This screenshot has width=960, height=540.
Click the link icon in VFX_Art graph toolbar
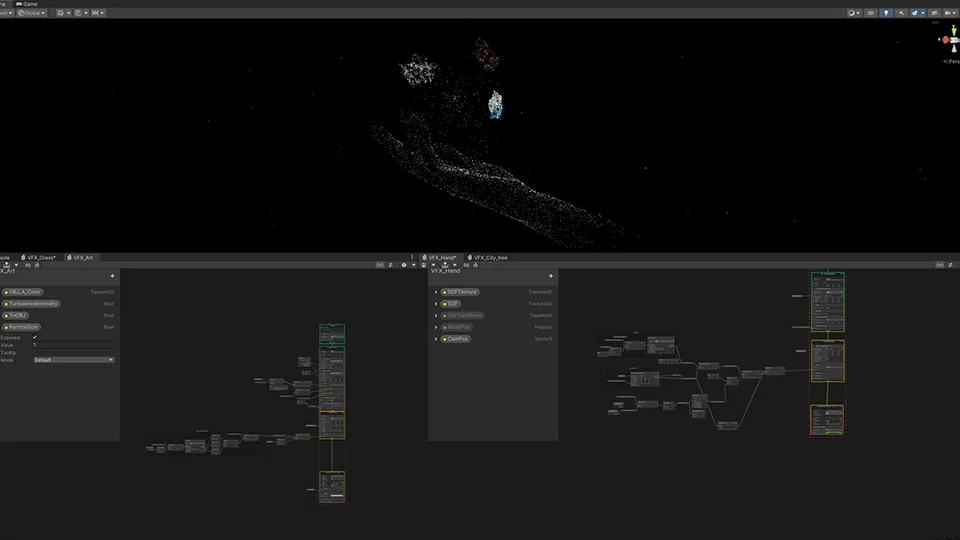pyautogui.click(x=28, y=265)
